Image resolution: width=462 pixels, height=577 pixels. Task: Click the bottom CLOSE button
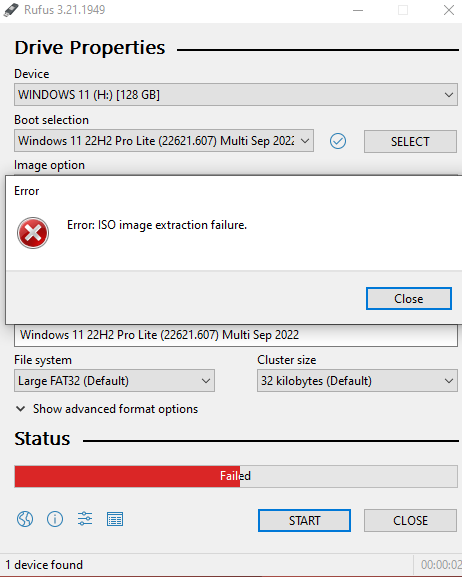pyautogui.click(x=410, y=520)
